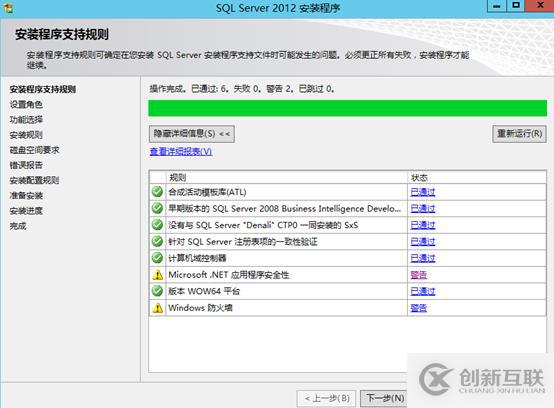Open 已通过 link for 注册表项的一致性验证 row

coord(423,242)
